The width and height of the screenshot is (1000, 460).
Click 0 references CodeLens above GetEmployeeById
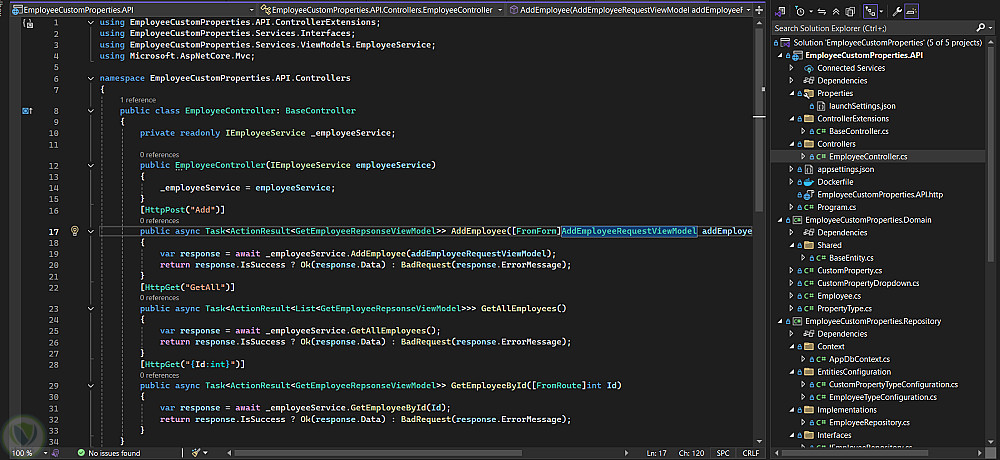[x=159, y=375]
